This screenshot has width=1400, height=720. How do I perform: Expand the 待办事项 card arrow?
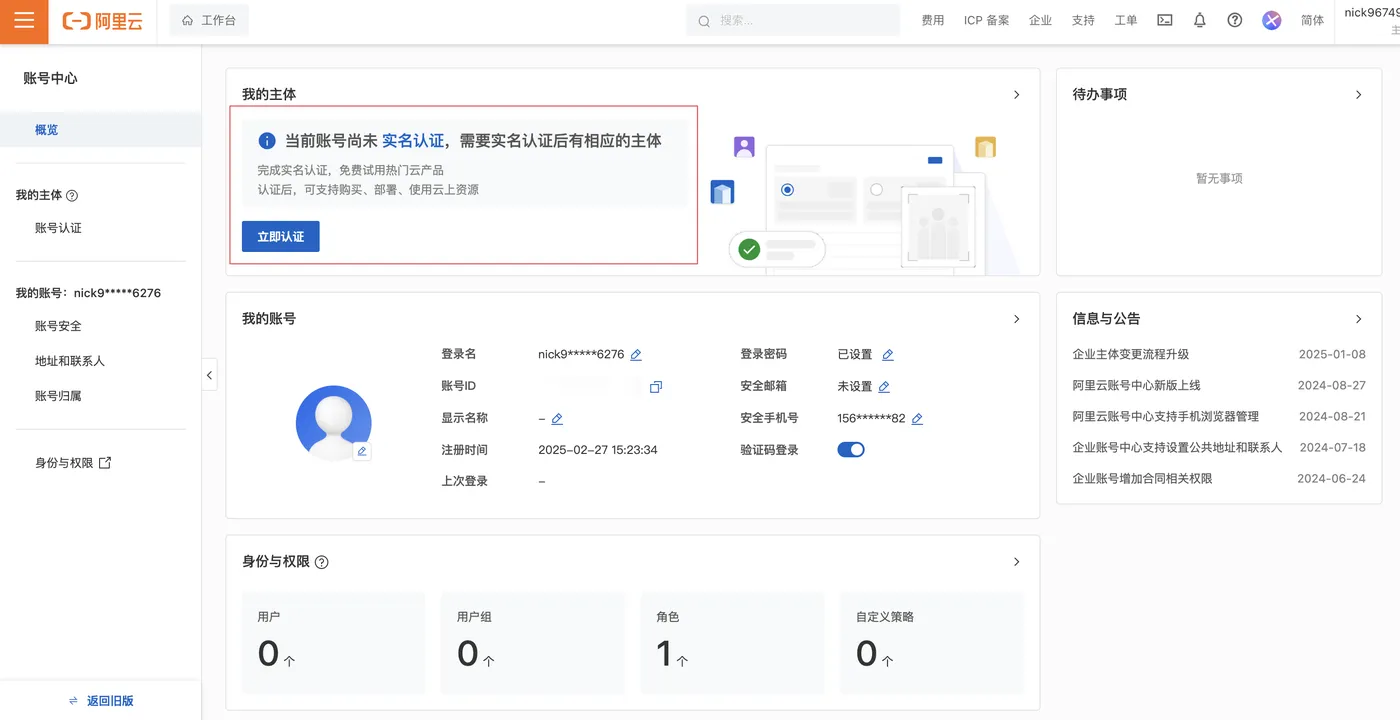click(x=1358, y=95)
